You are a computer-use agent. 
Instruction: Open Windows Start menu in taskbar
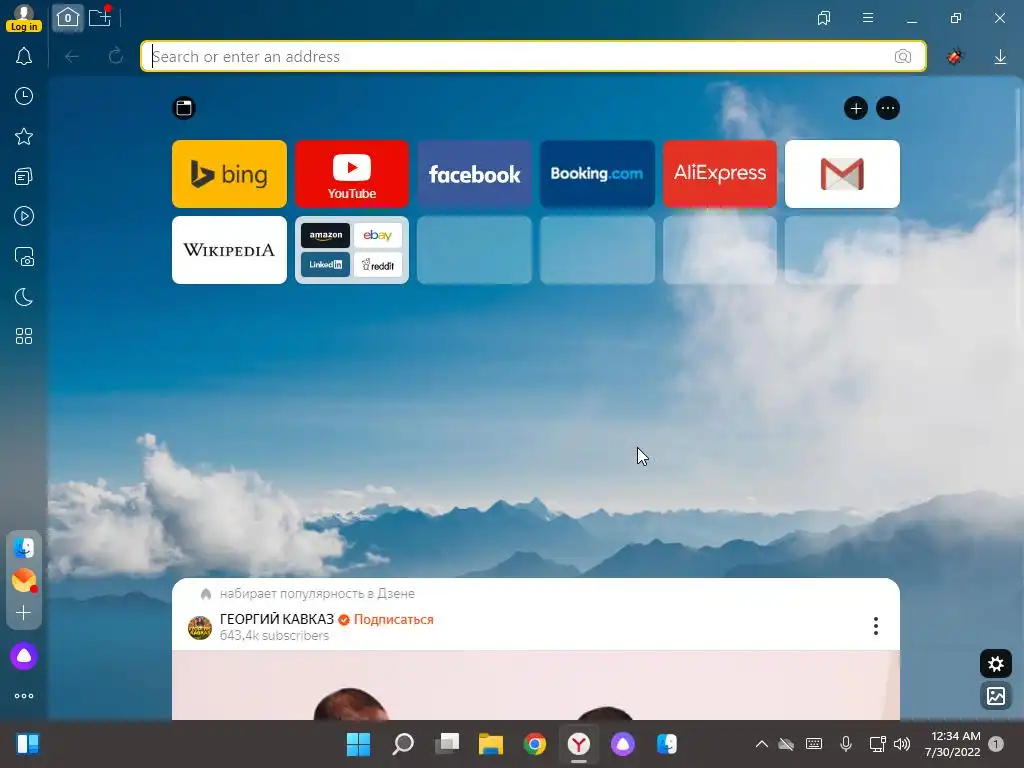click(x=358, y=744)
